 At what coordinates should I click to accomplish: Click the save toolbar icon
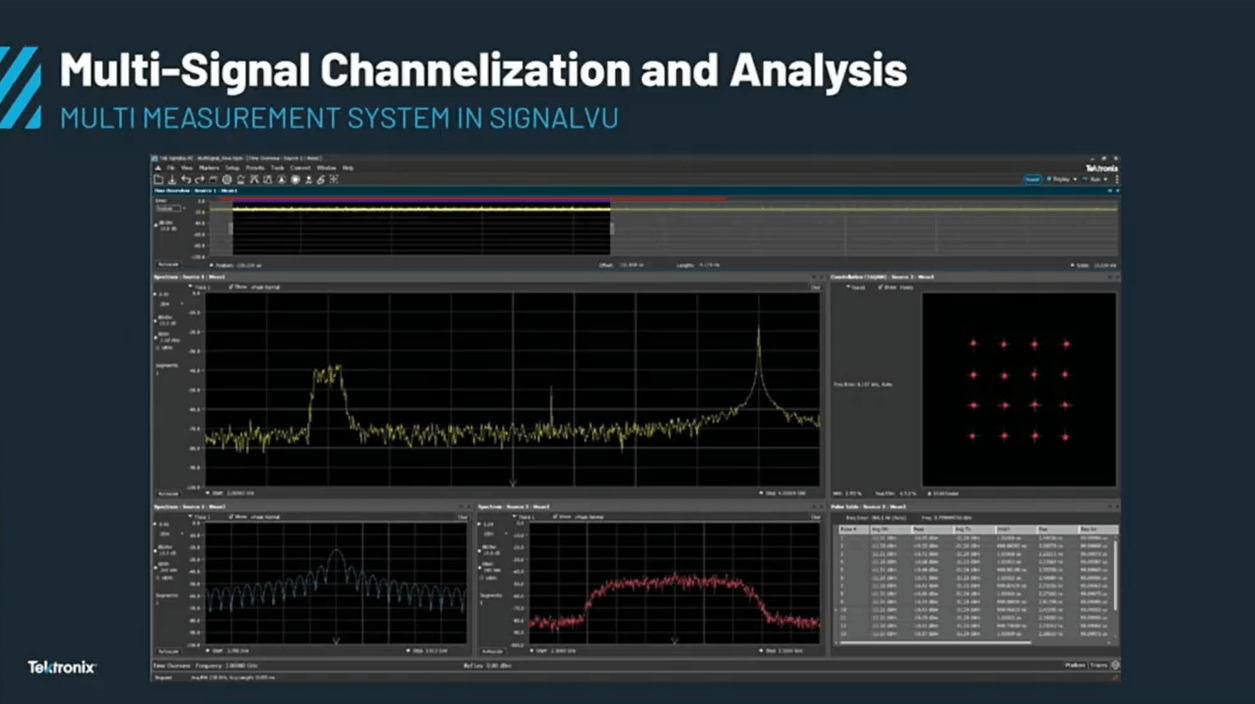[172, 179]
